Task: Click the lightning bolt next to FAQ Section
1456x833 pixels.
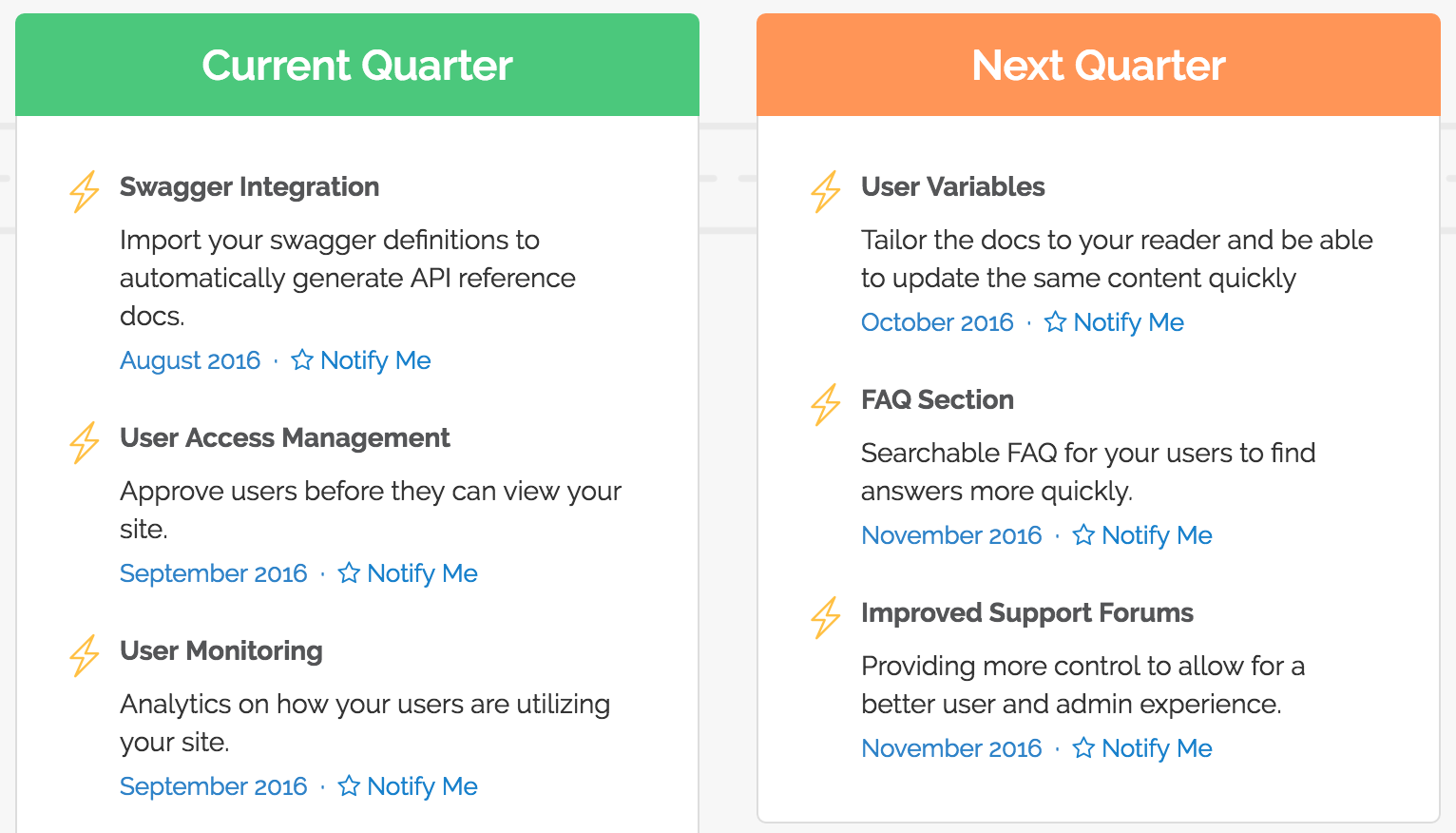Action: (x=826, y=404)
